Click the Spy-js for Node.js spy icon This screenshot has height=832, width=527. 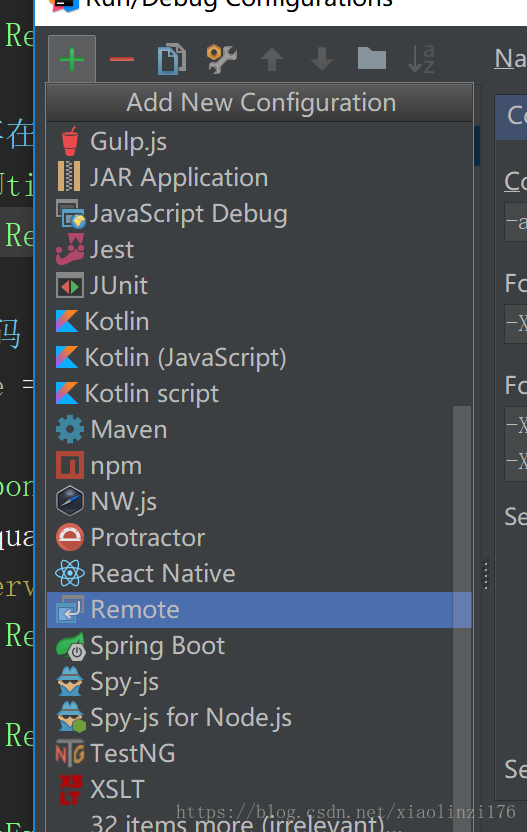click(71, 717)
